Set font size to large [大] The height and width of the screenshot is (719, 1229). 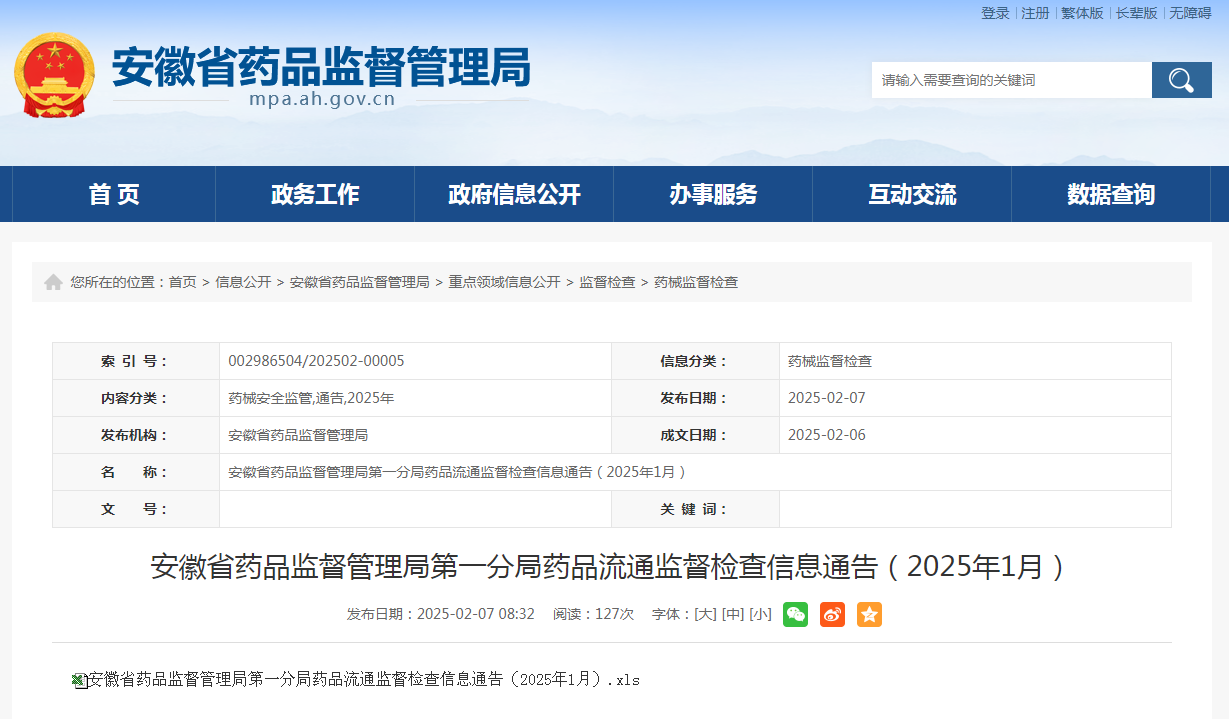706,614
